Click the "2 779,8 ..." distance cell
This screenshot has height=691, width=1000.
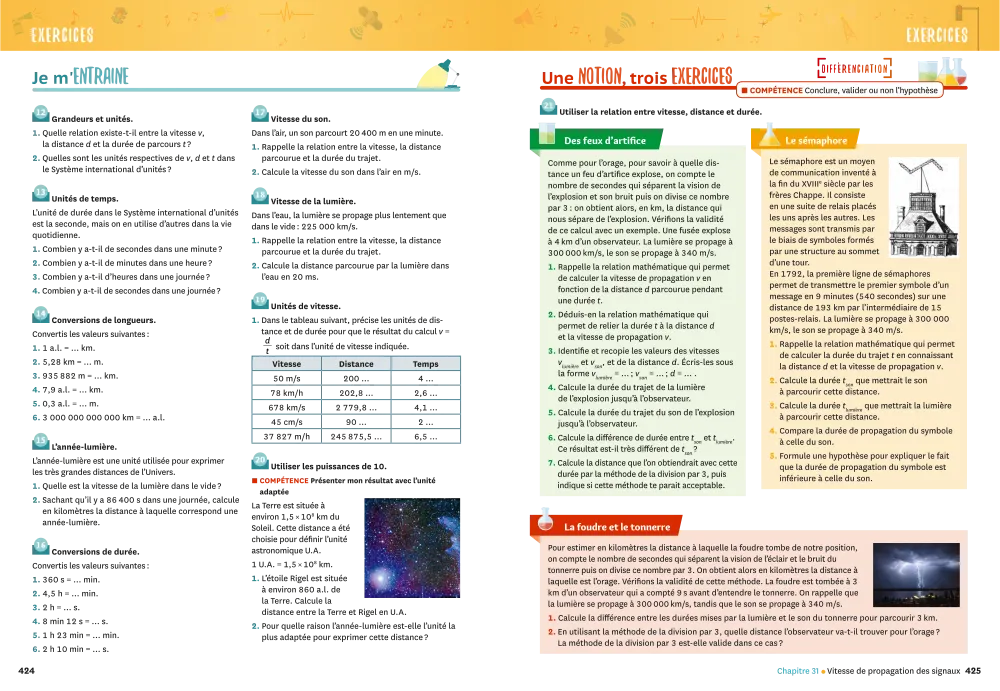[x=356, y=408]
